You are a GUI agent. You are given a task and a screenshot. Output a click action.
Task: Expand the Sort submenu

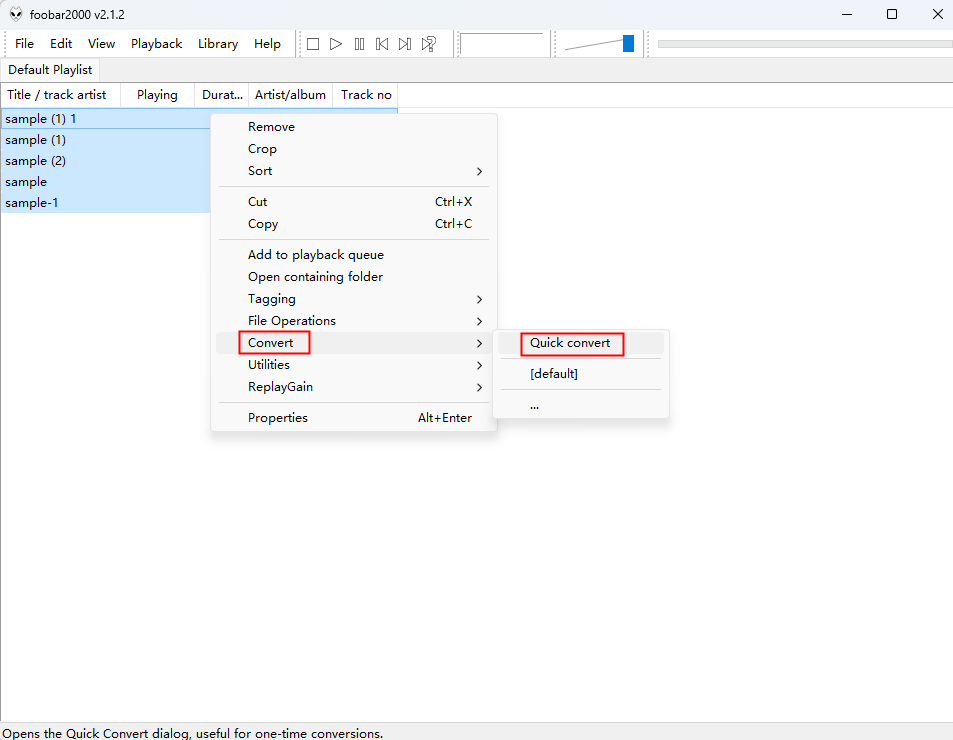pos(354,171)
